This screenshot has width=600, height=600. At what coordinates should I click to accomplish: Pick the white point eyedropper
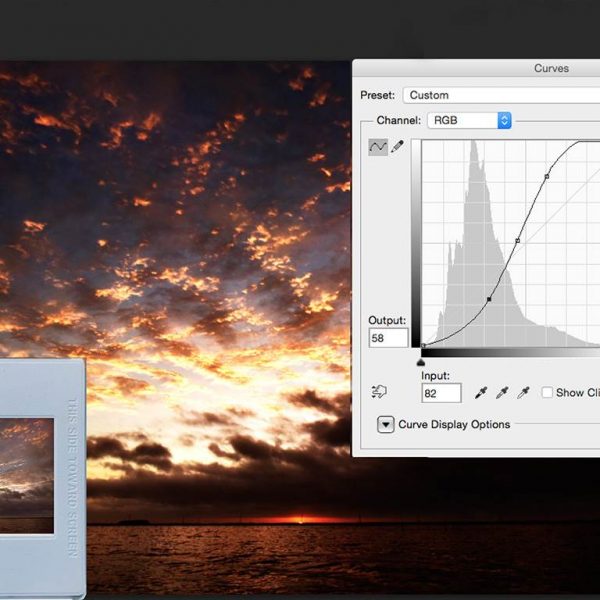click(x=523, y=392)
